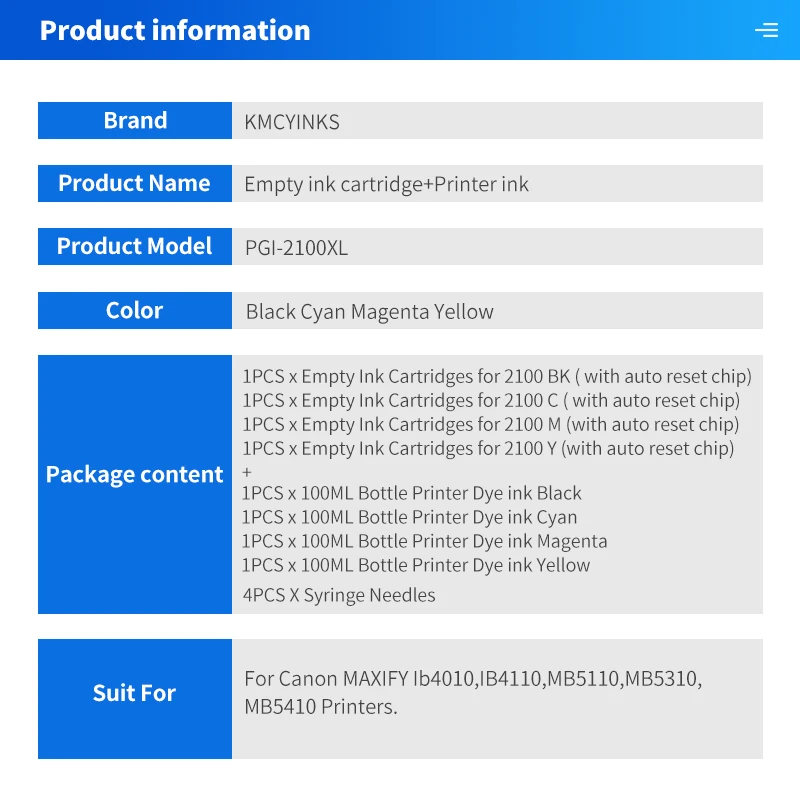800x800 pixels.
Task: Select the Product Name label cell
Action: coord(135,183)
